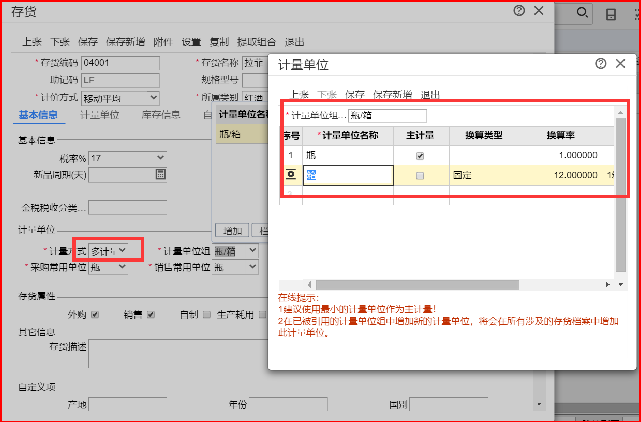The height and width of the screenshot is (422, 641).
Task: Click the vertical scrollbar up arrow in dialog
Action: pos(621,112)
